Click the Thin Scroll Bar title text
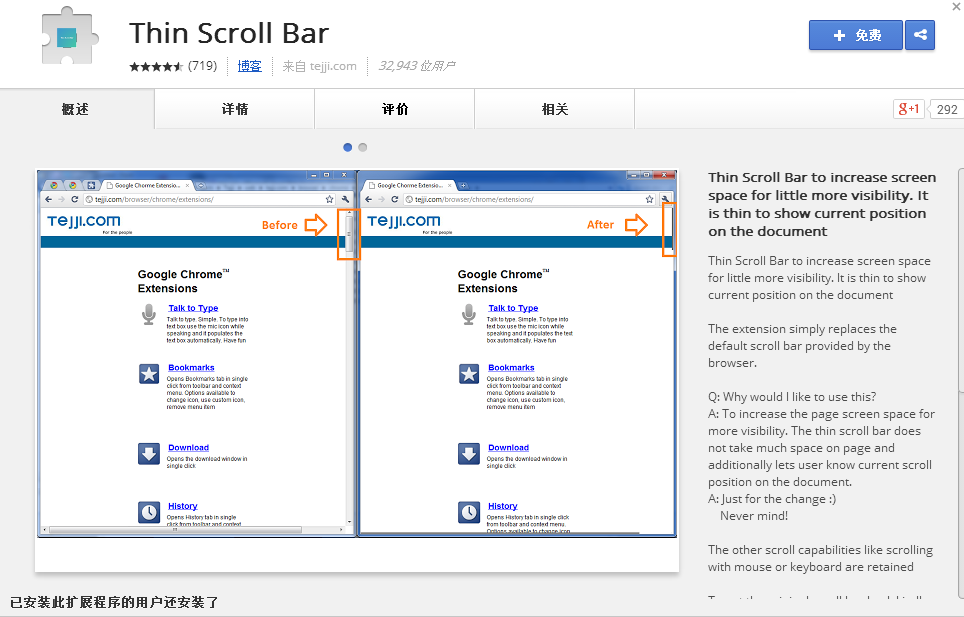Image resolution: width=964 pixels, height=617 pixels. [229, 33]
